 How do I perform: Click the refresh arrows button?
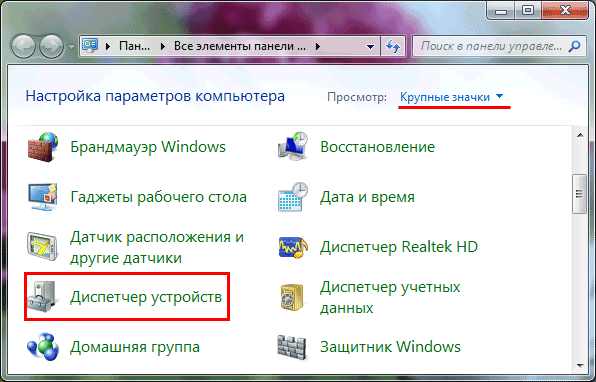coord(393,46)
